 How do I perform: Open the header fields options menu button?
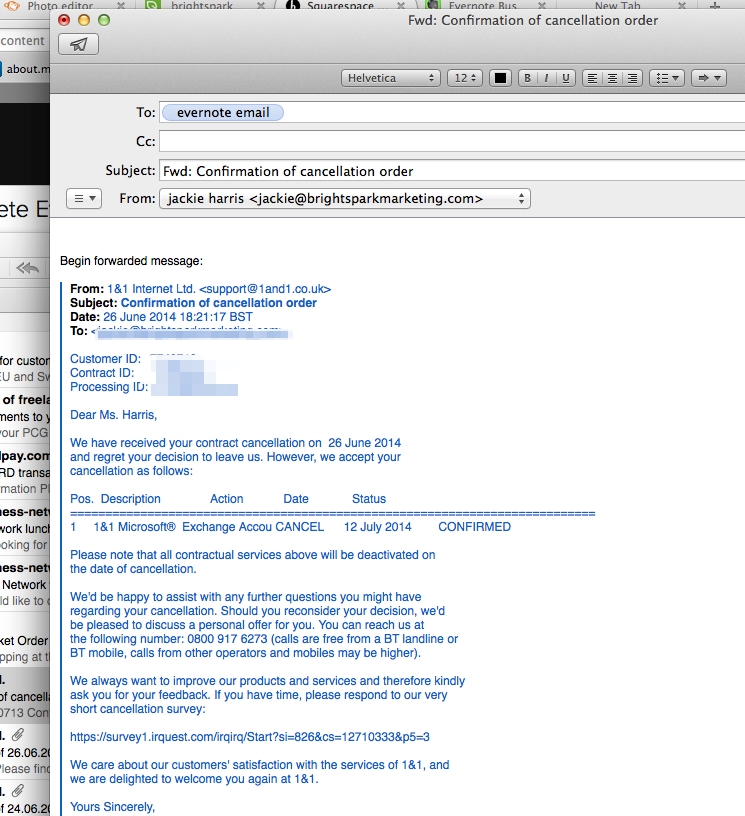click(84, 198)
